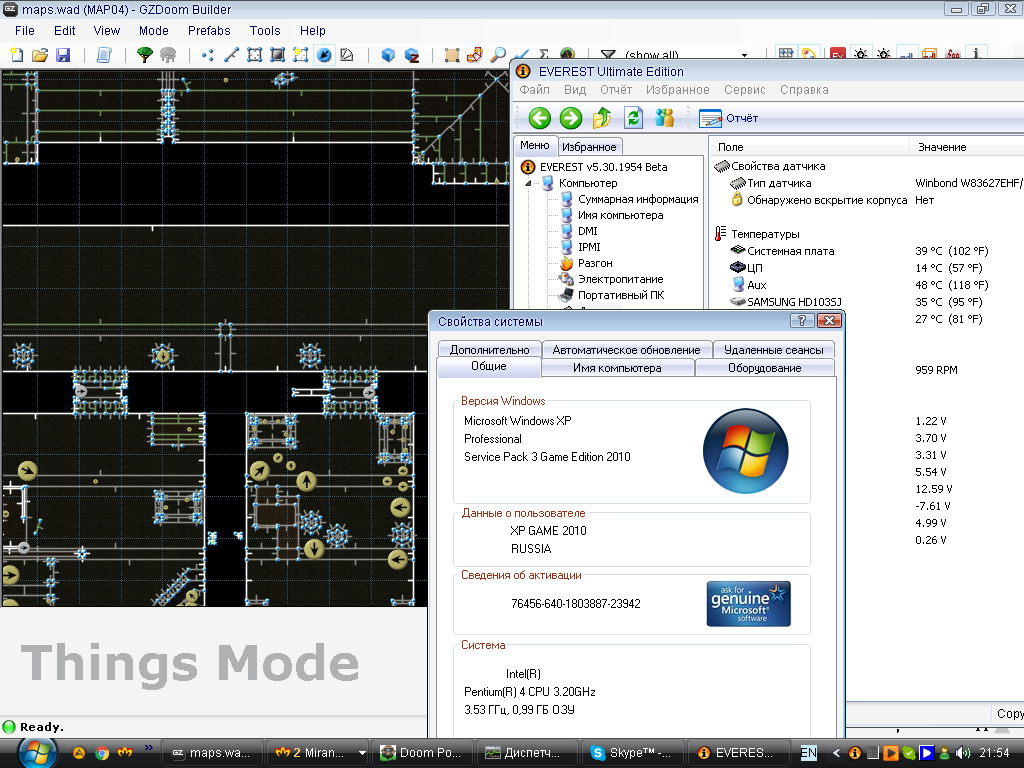This screenshot has height=768, width=1024.
Task: Open the Избранное menu in EVEREST
Action: 677,90
